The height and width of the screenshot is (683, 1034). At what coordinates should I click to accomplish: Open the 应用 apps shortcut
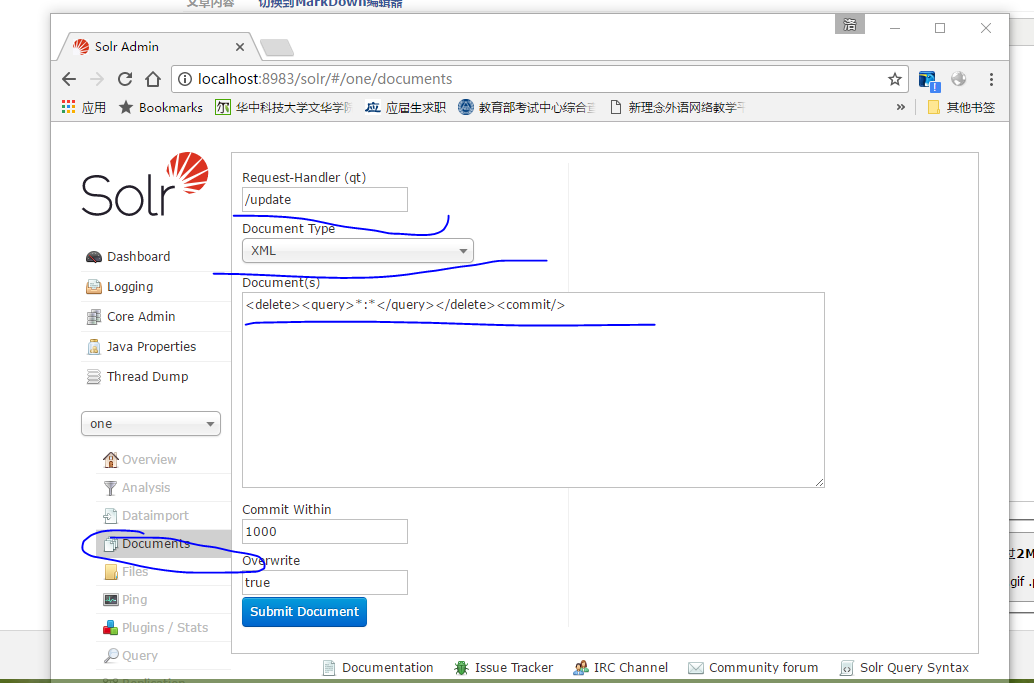pos(83,107)
